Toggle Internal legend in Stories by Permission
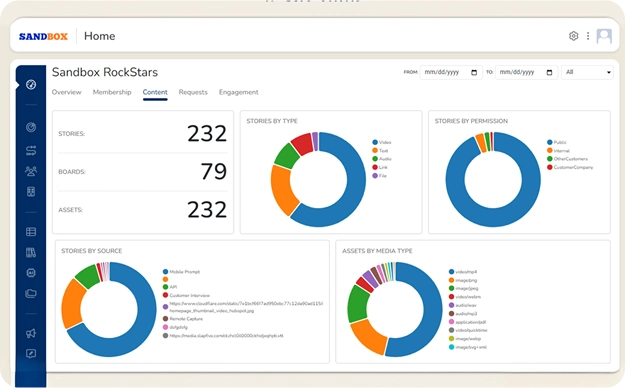The height and width of the screenshot is (388, 625). point(558,151)
